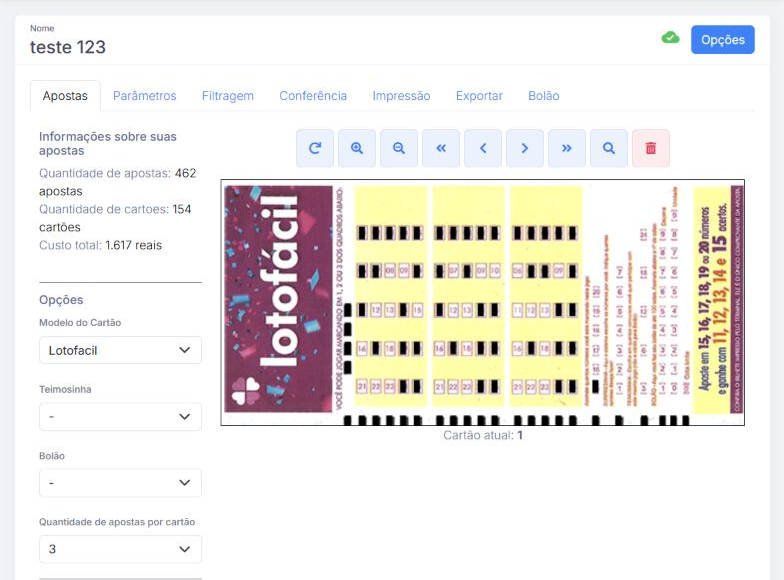Jump to the first card

point(441,148)
